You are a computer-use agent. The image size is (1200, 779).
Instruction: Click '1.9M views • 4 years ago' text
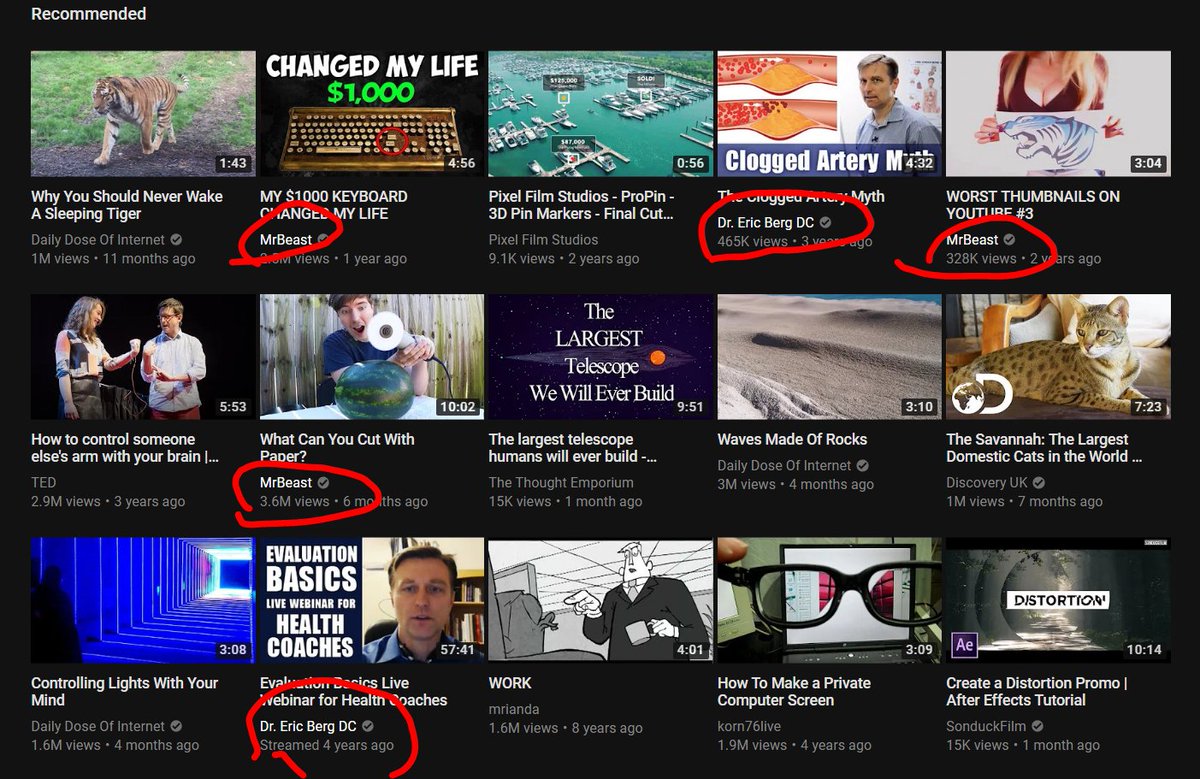pos(794,745)
